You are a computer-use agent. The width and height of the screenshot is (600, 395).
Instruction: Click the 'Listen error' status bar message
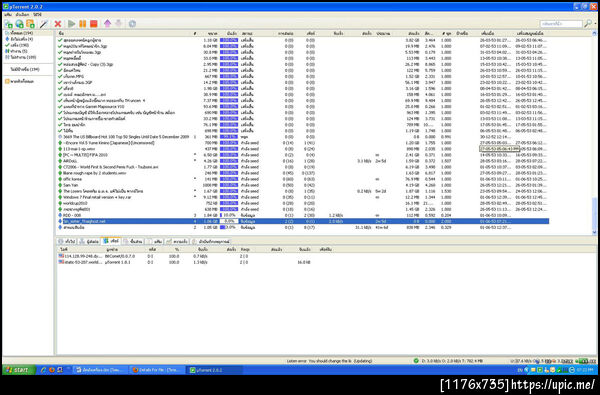tap(329, 361)
